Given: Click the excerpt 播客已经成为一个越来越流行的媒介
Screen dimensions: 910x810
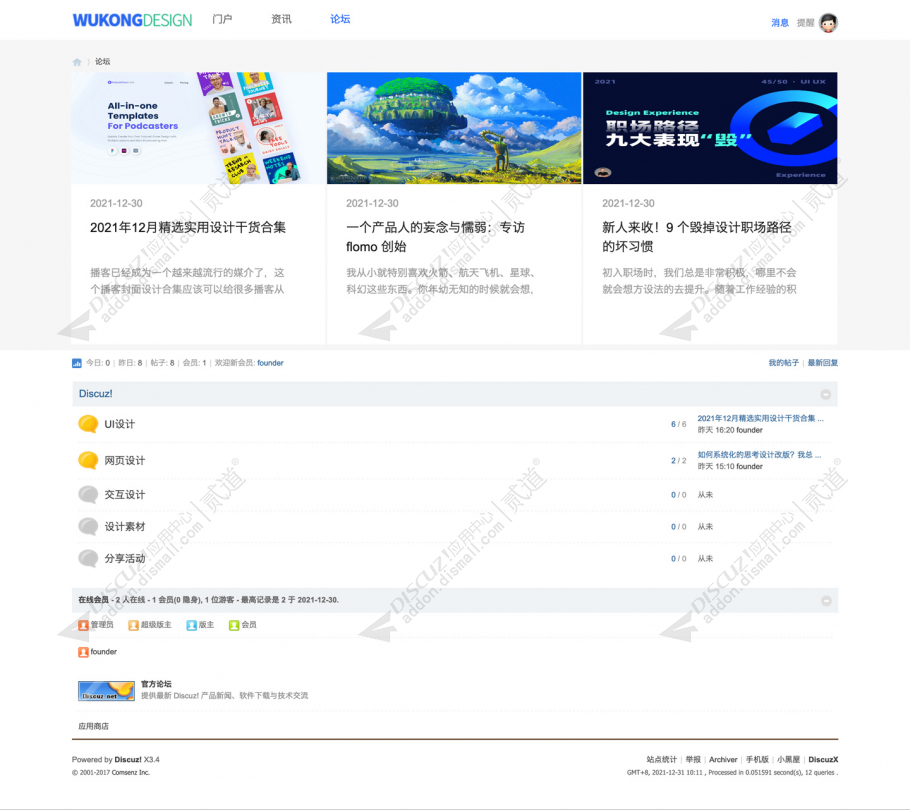Looking at the screenshot, I should coord(187,281).
